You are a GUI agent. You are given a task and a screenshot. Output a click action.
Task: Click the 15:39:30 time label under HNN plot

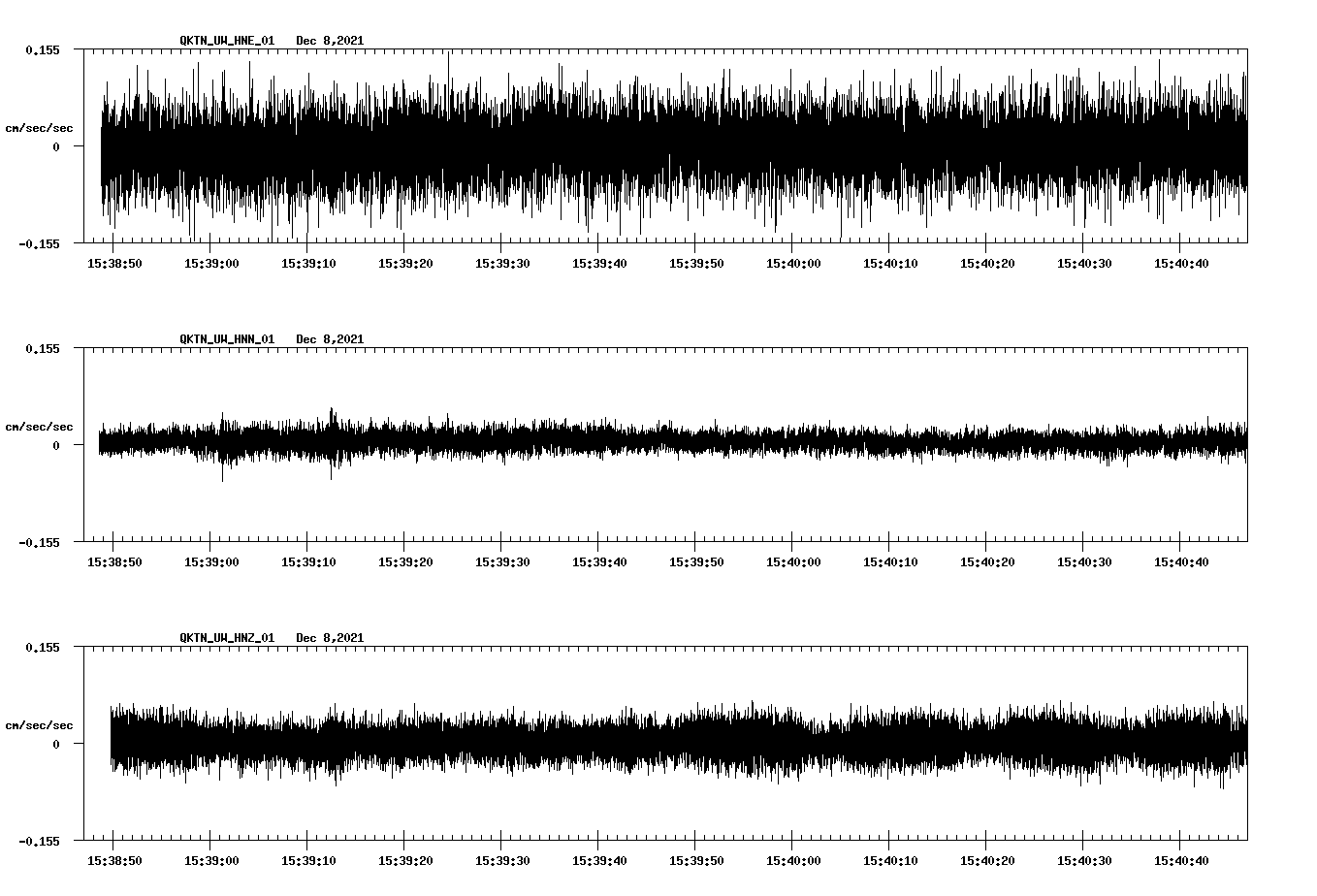click(502, 562)
